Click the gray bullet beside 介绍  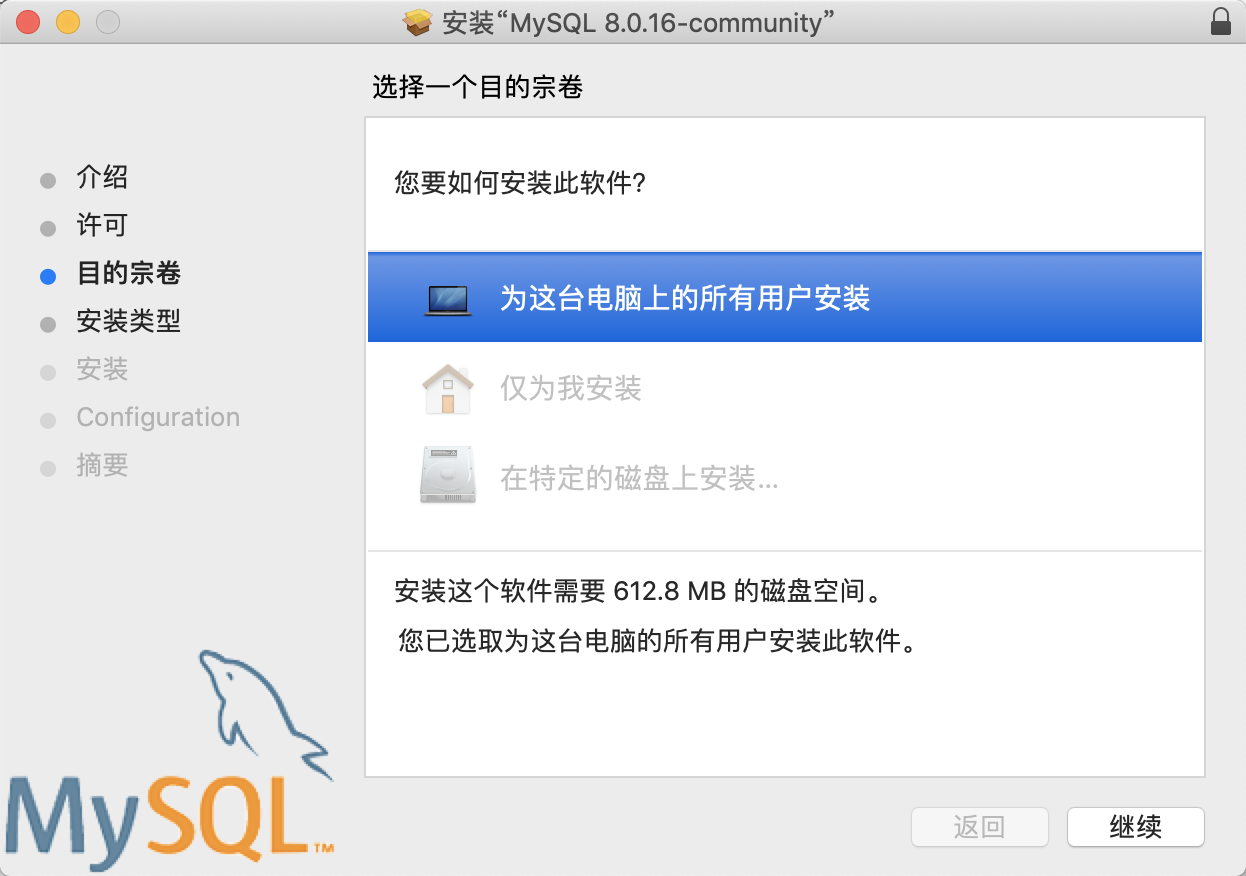pyautogui.click(x=48, y=181)
